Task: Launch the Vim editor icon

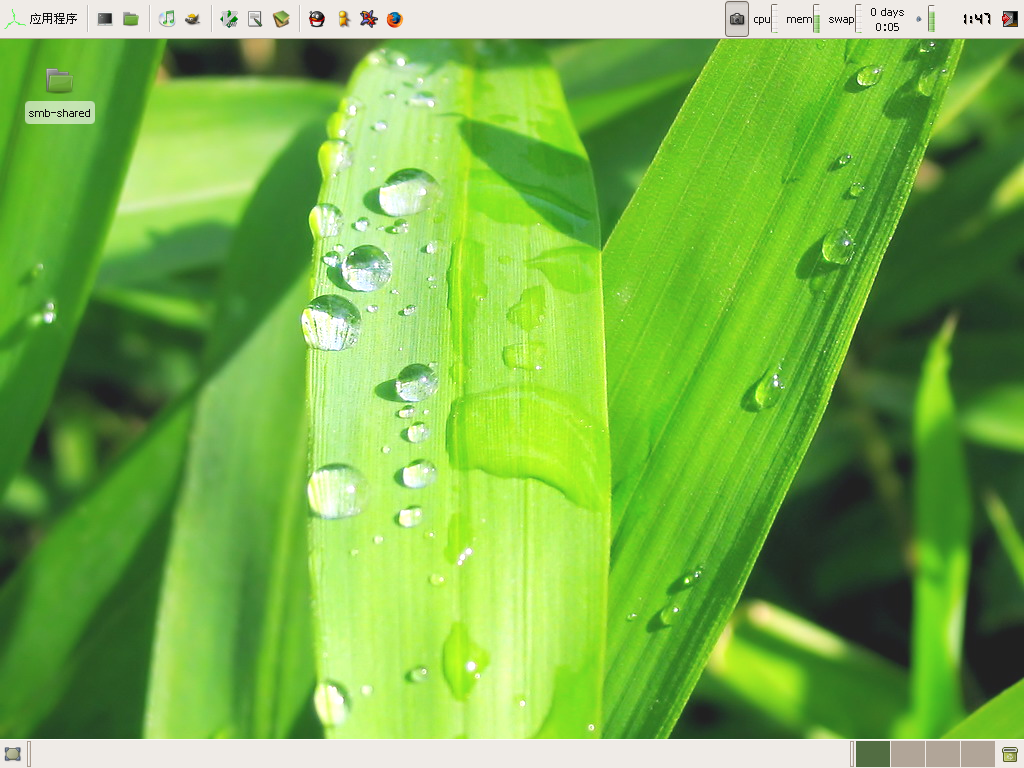Action: tap(229, 19)
